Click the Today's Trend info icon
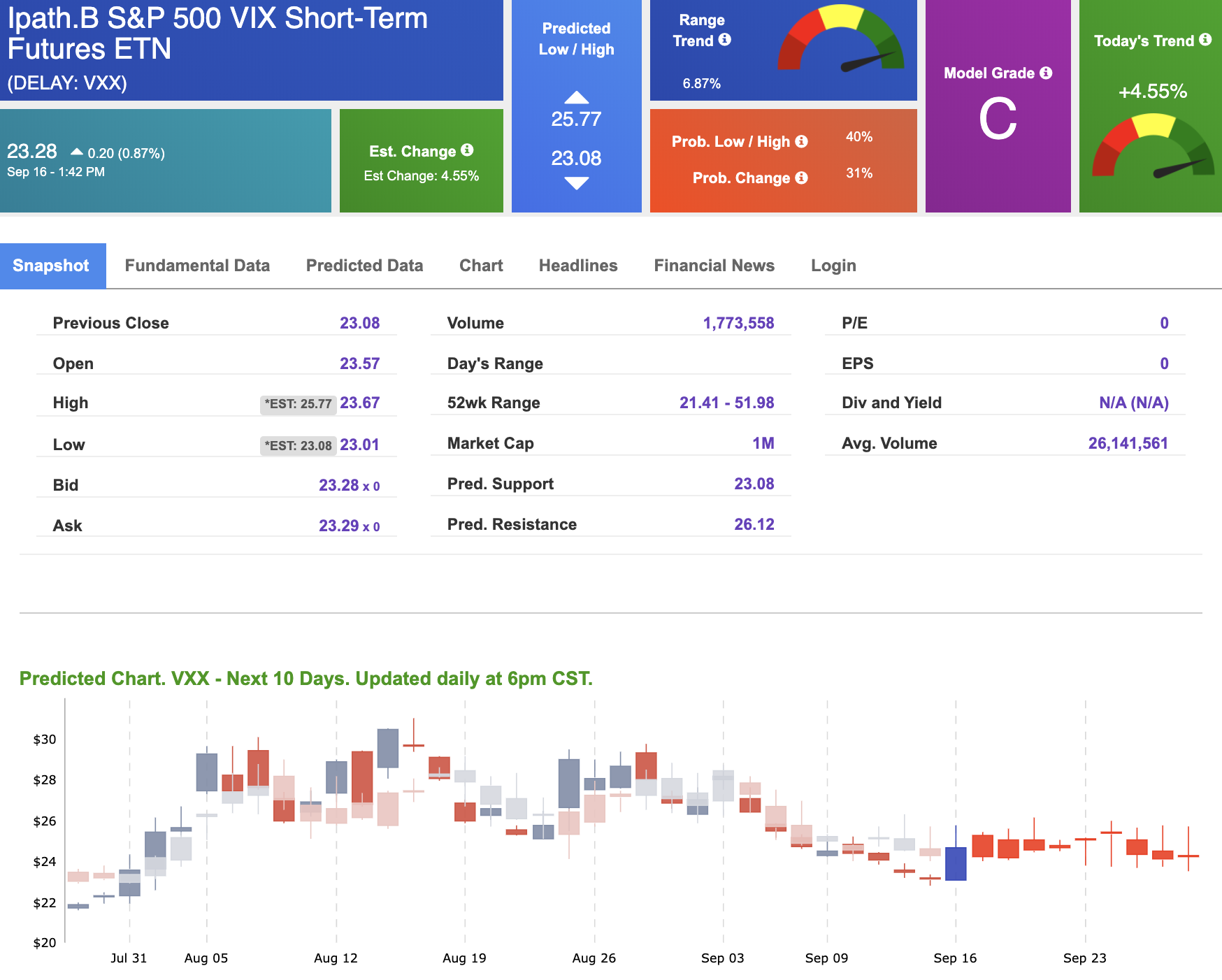This screenshot has width=1222, height=980. click(1205, 40)
